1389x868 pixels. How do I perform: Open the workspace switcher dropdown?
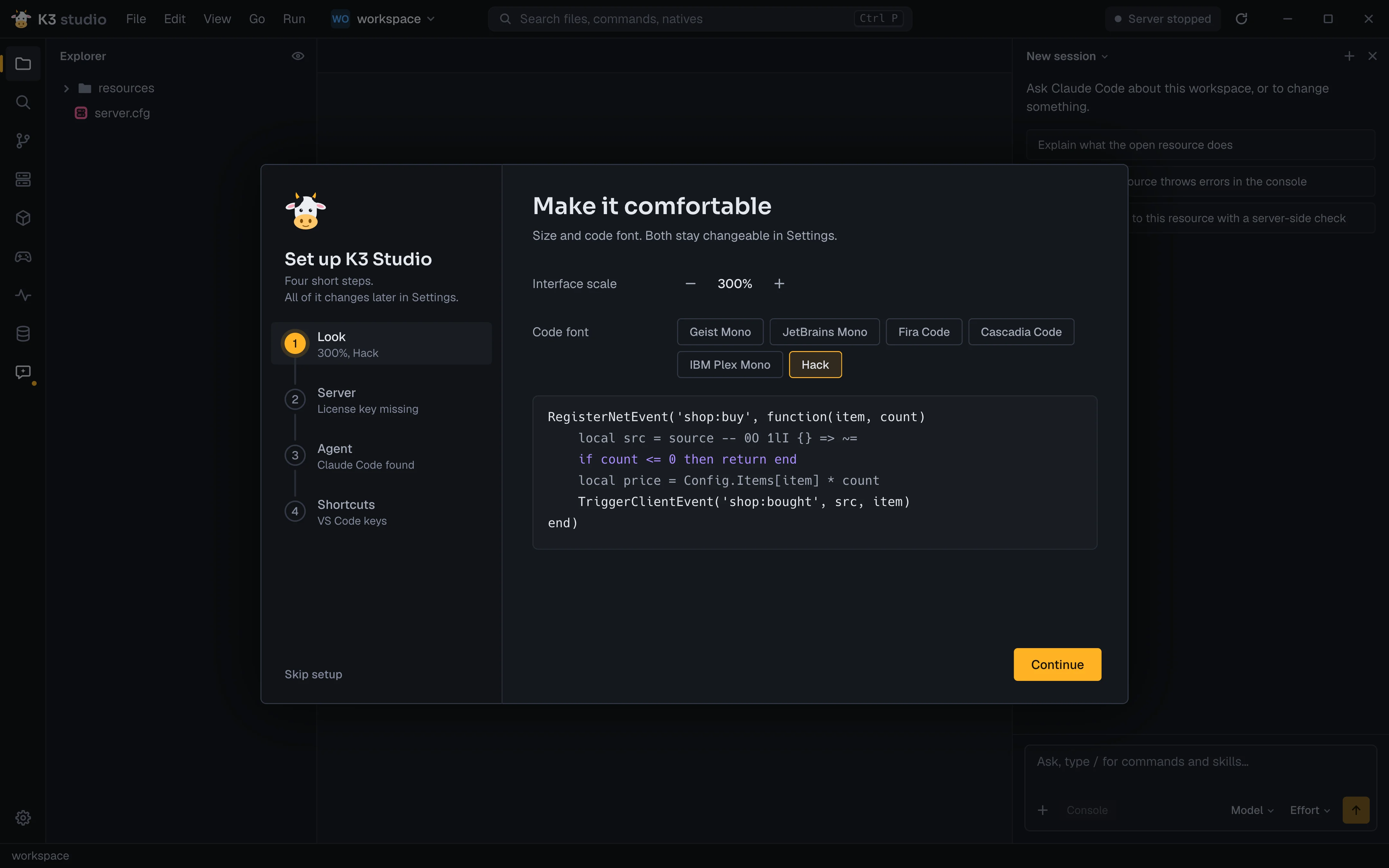coord(383,19)
